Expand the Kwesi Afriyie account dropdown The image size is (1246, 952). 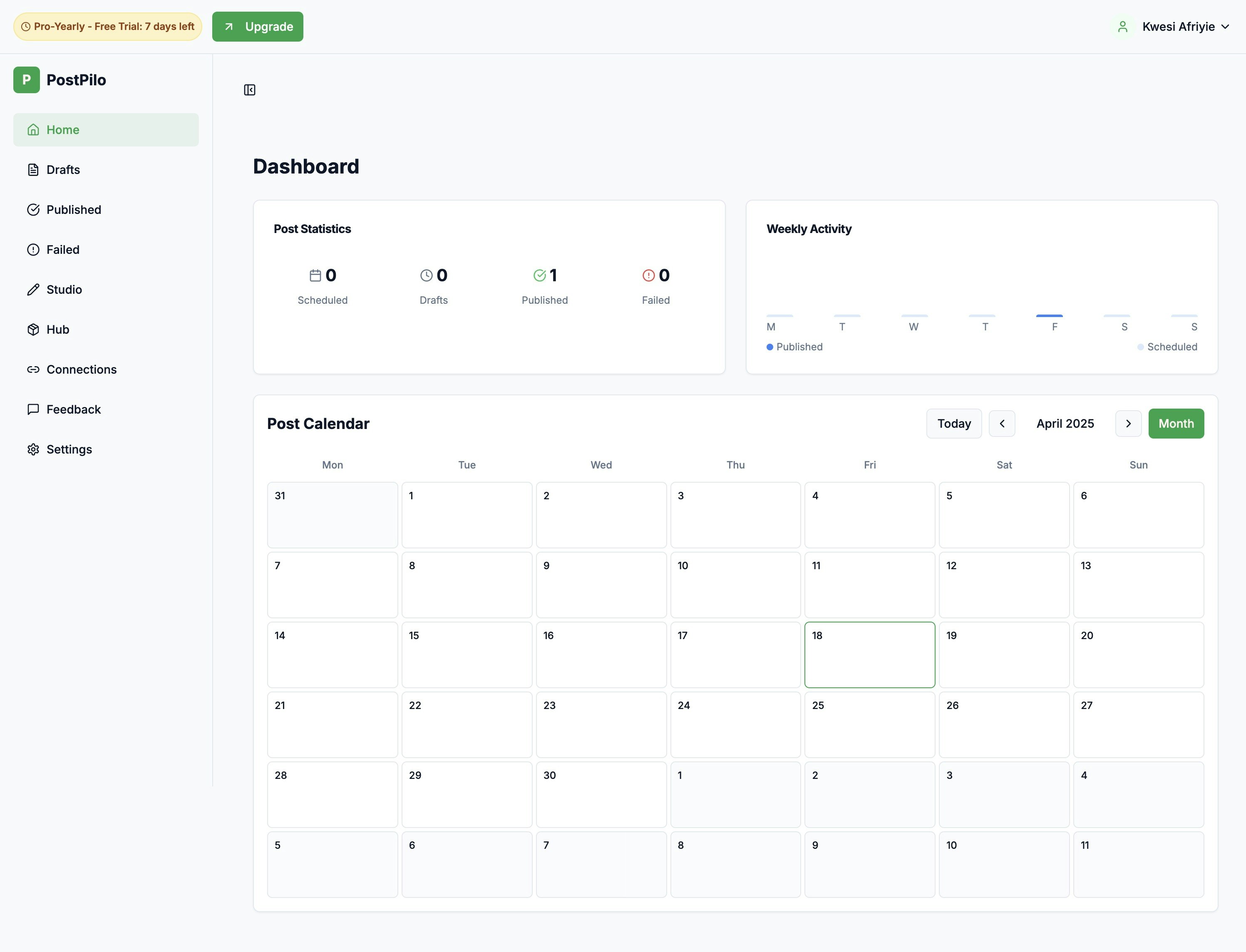pos(1185,27)
